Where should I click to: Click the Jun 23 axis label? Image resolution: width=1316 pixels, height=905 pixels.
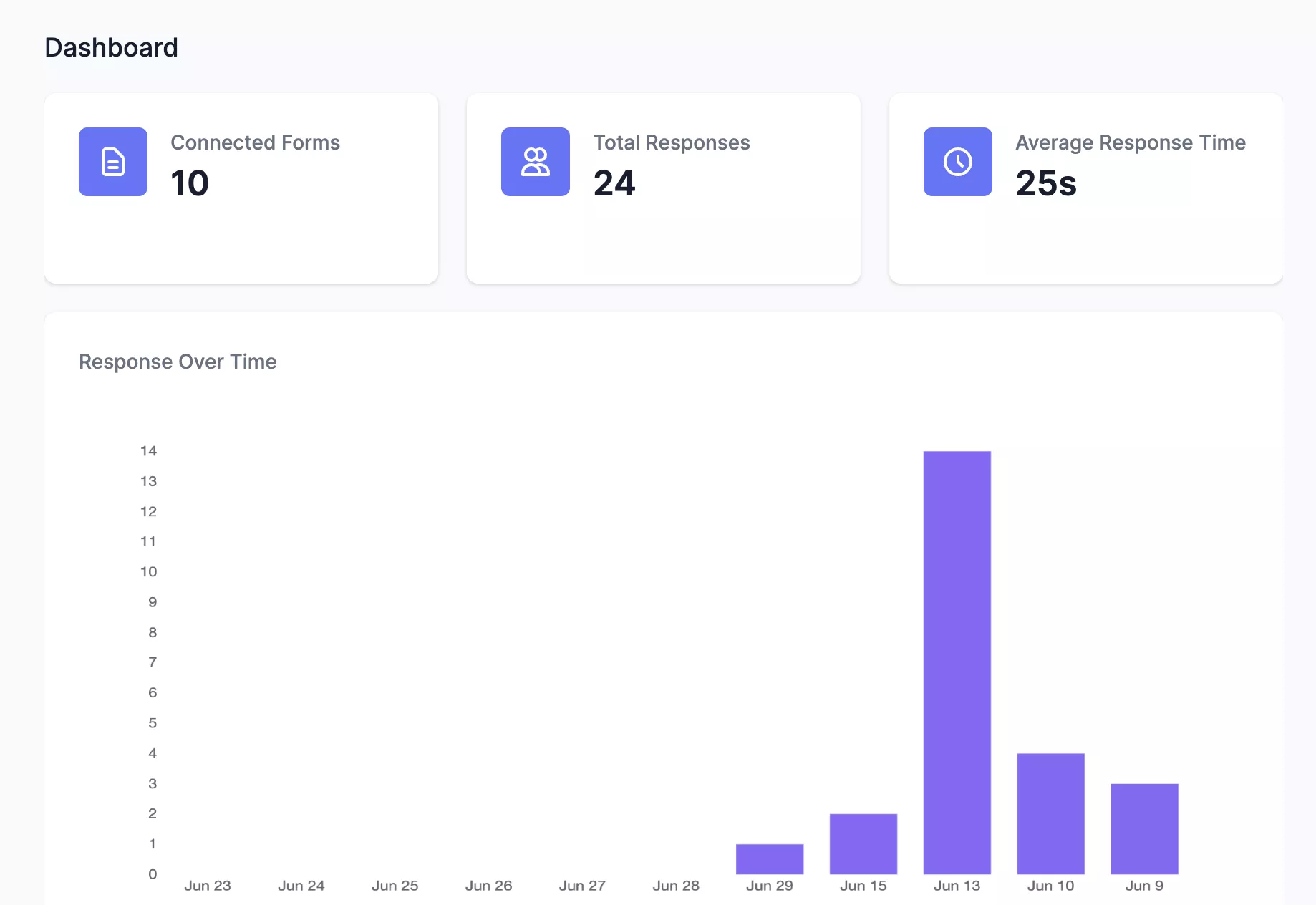pyautogui.click(x=208, y=885)
